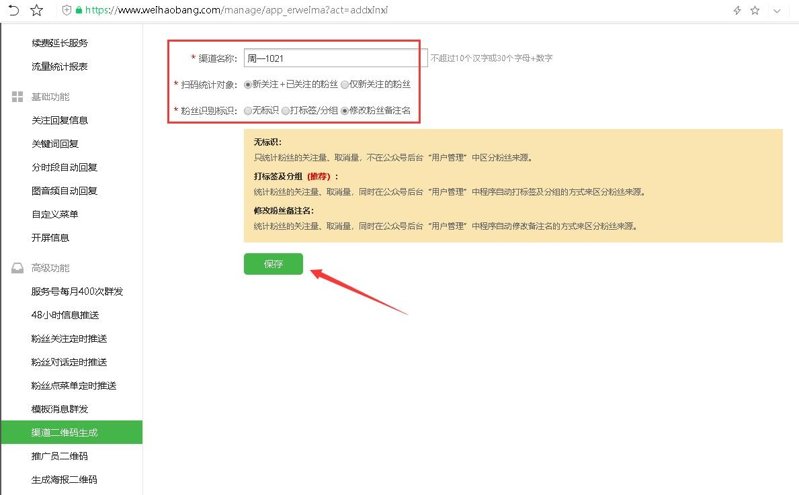799x495 pixels.
Task: Expand the chevron dropdown at the top right
Action: coord(777,11)
